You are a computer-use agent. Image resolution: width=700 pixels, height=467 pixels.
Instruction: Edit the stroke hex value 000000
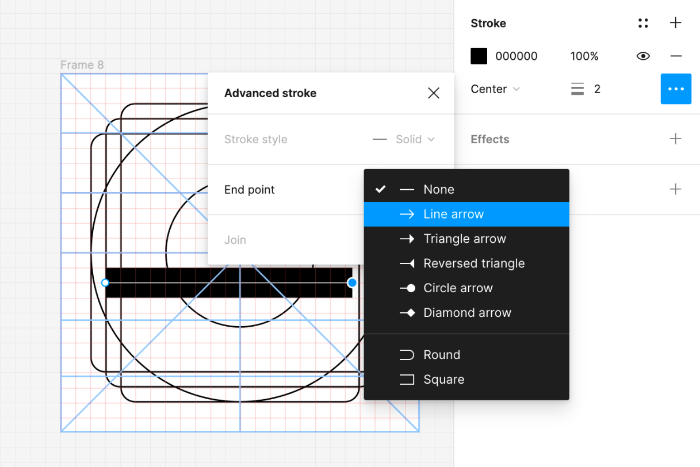(x=516, y=56)
